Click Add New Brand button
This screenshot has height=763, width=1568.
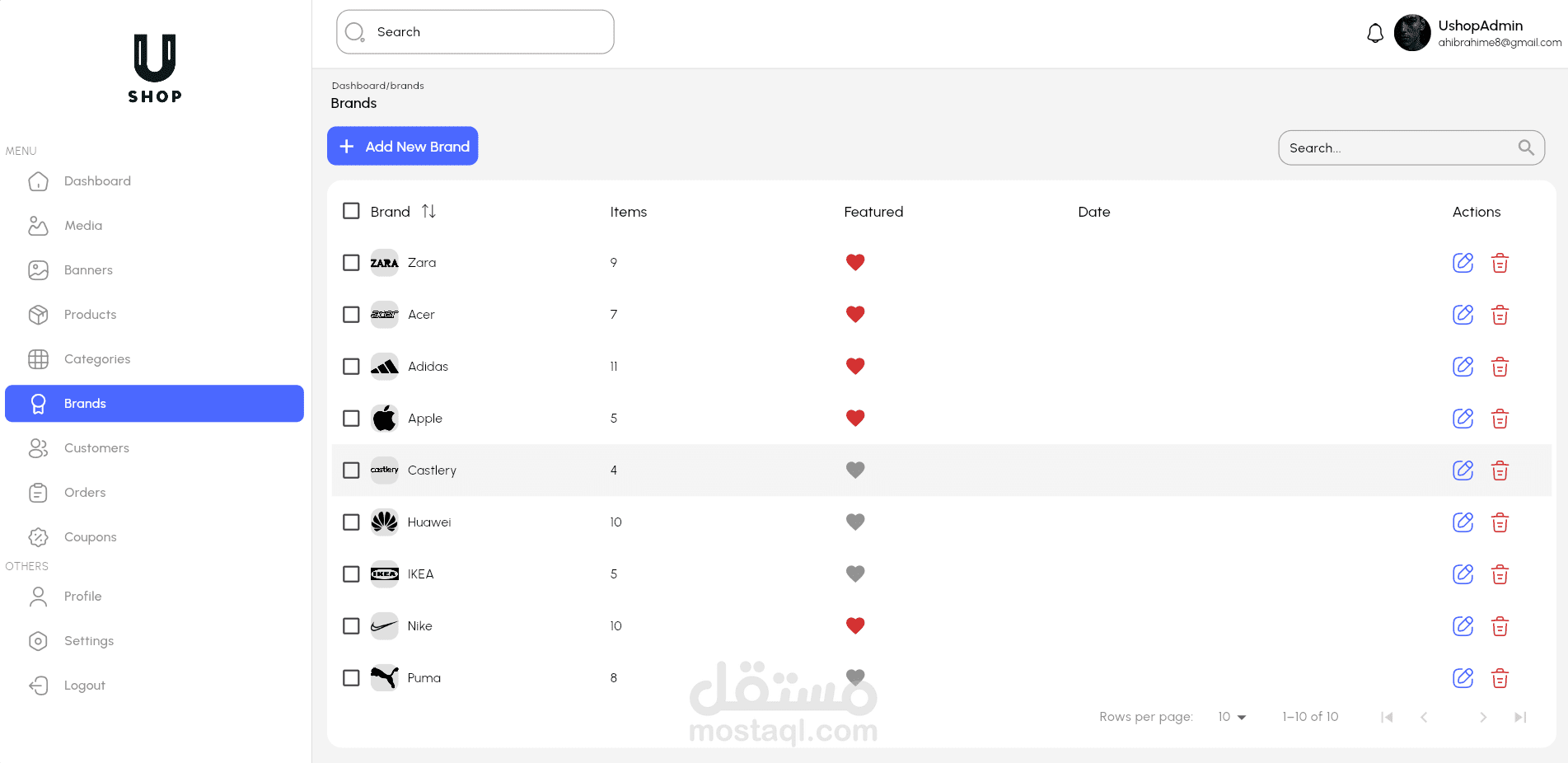(402, 146)
